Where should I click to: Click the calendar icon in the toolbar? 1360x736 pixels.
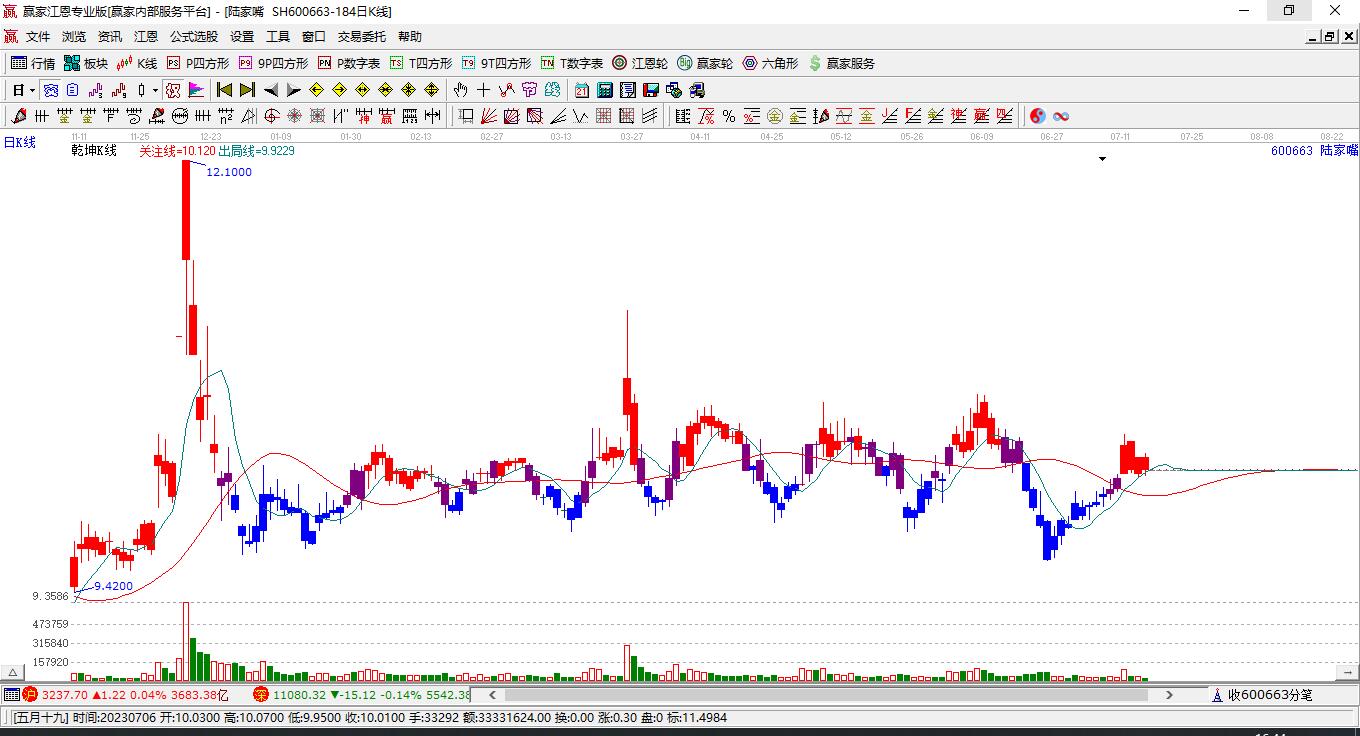pyautogui.click(x=581, y=90)
